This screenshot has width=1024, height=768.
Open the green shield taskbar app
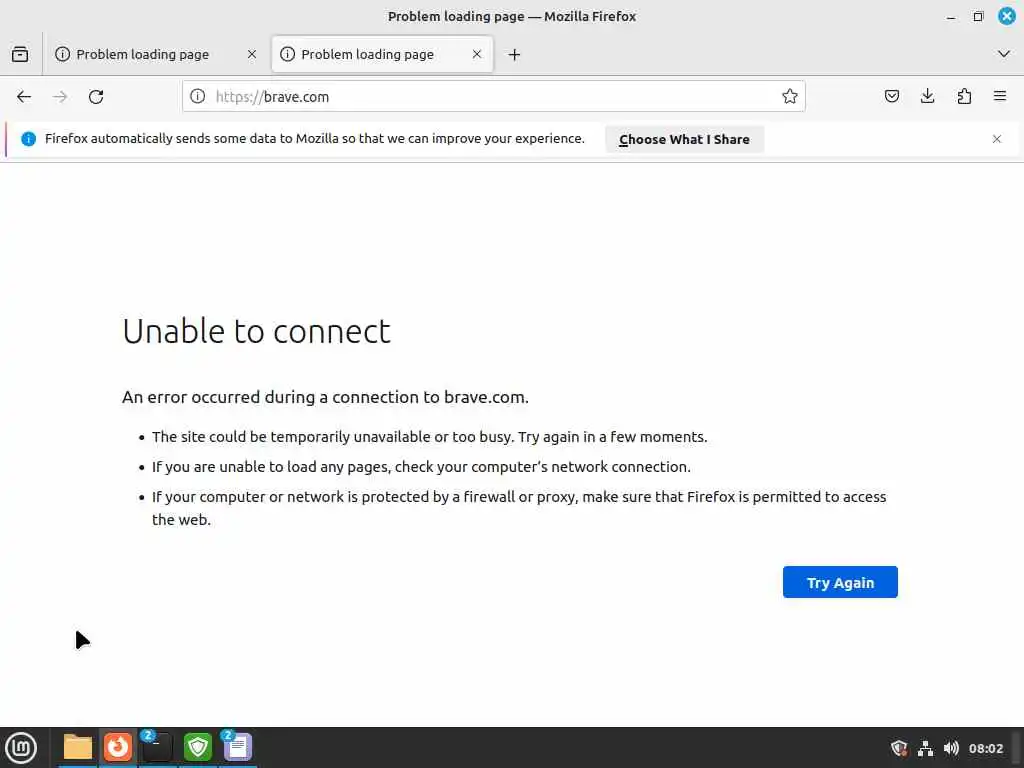coord(197,747)
